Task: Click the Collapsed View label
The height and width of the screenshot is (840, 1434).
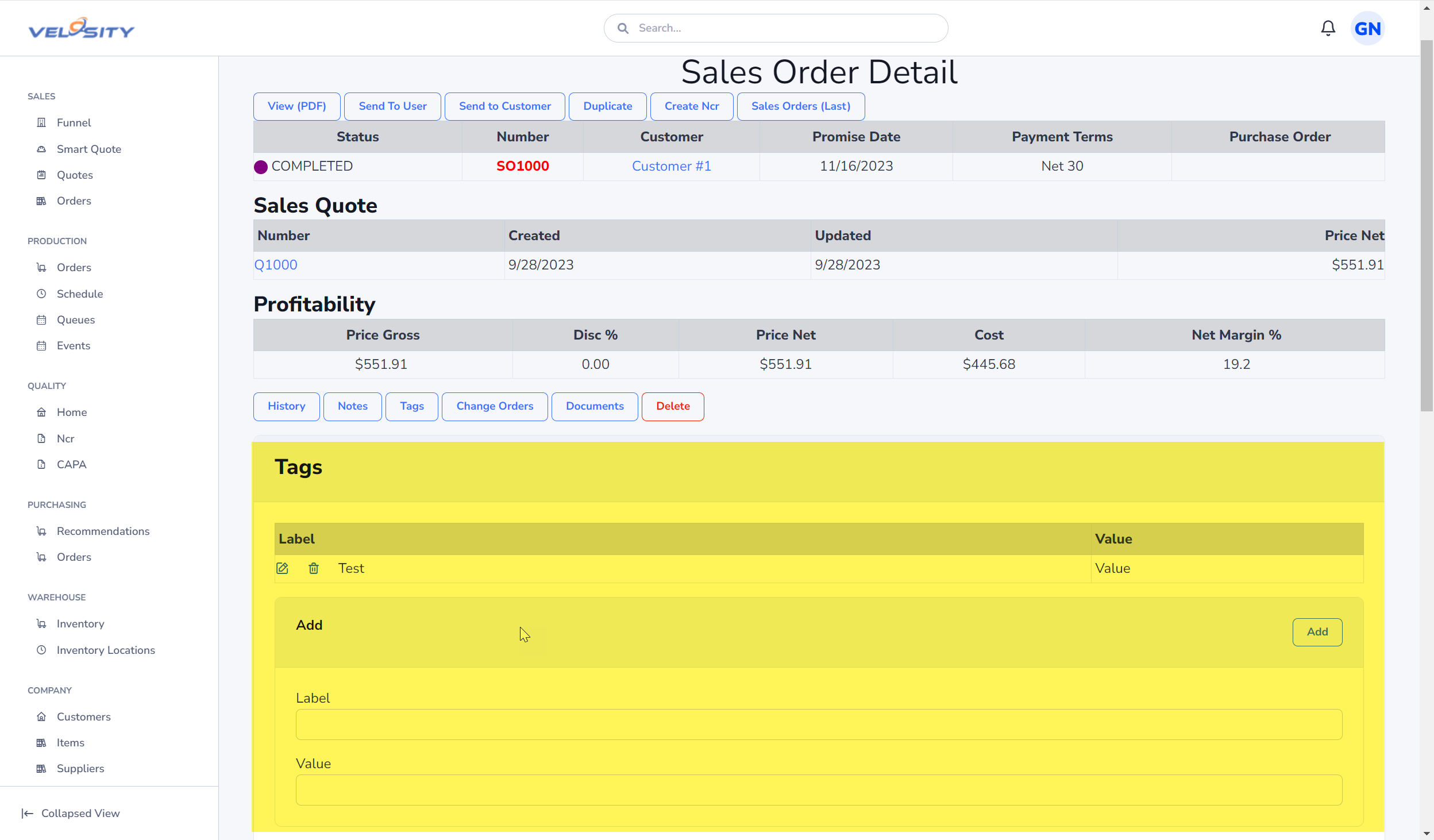Action: pos(80,813)
